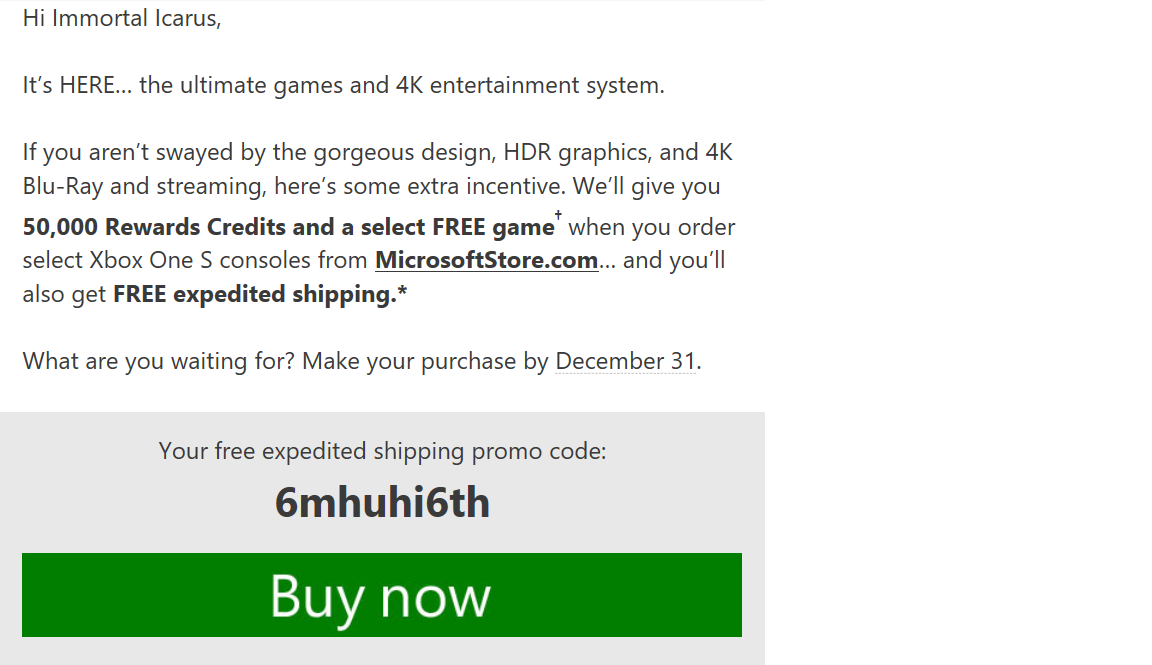Viewport: 1152px width, 665px height.
Task: Click the greeting Hi Immortal Icarus
Action: tap(122, 18)
